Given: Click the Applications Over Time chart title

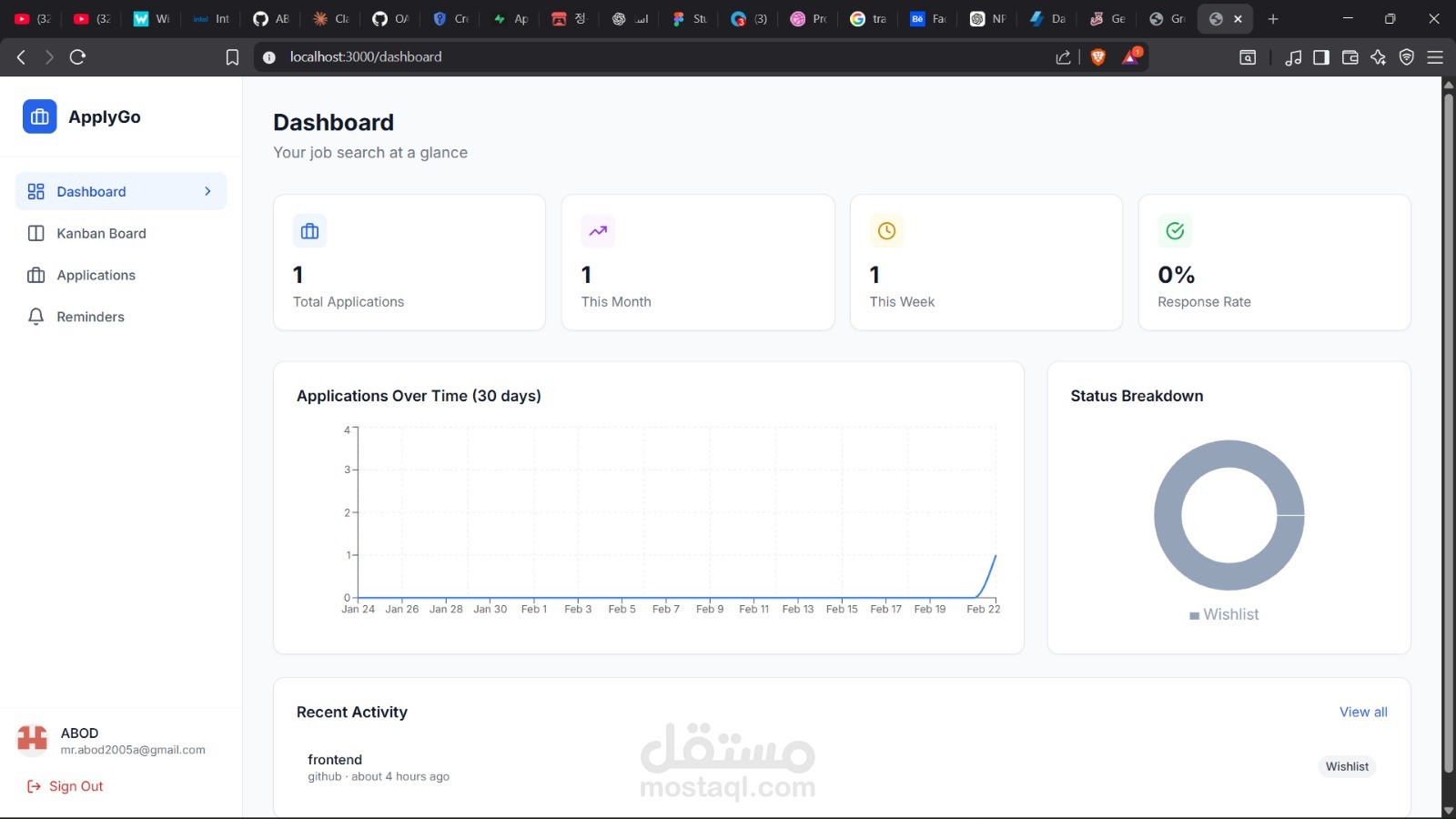Looking at the screenshot, I should point(419,396).
